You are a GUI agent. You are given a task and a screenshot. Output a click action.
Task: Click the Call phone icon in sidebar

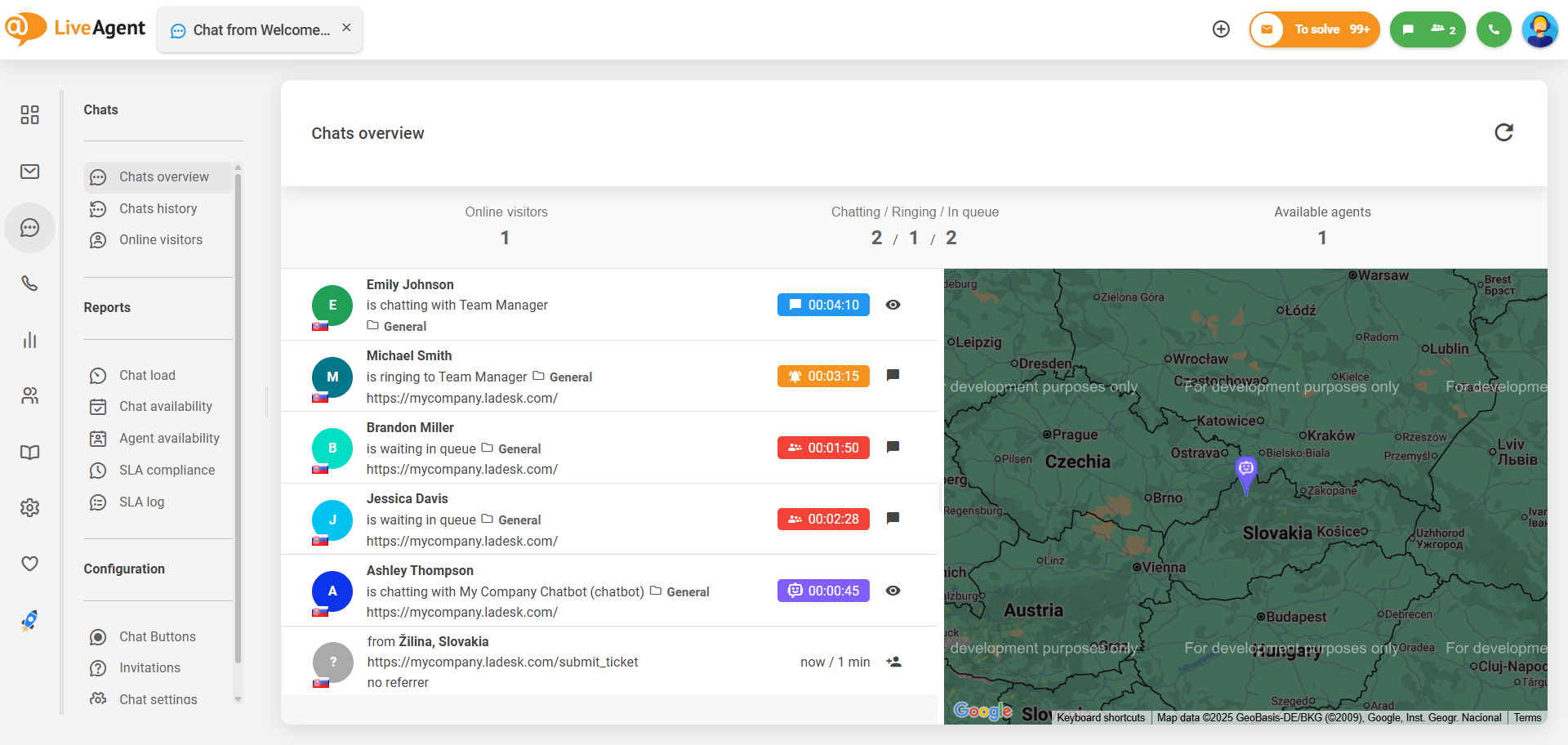click(30, 283)
